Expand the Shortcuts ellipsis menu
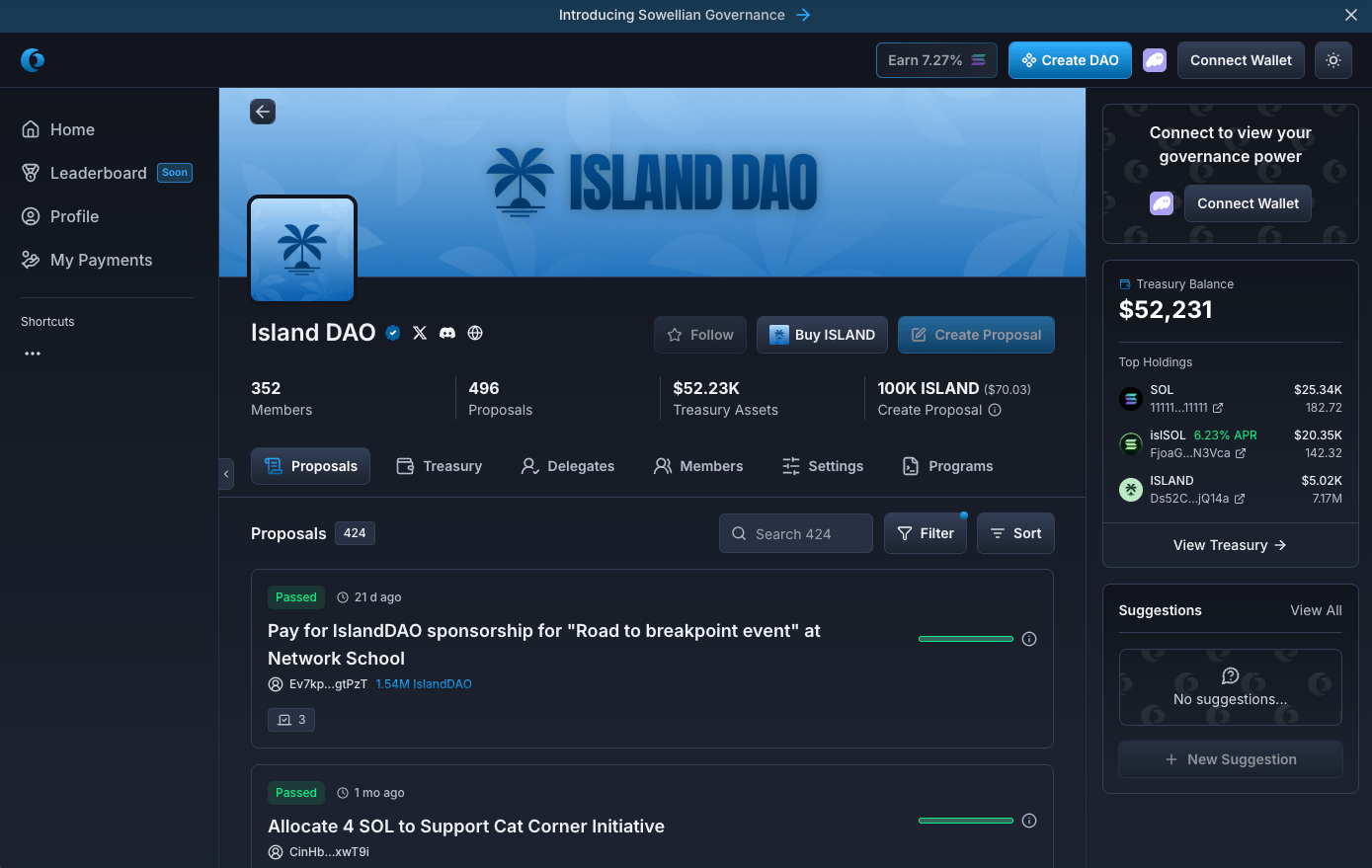 (x=33, y=354)
